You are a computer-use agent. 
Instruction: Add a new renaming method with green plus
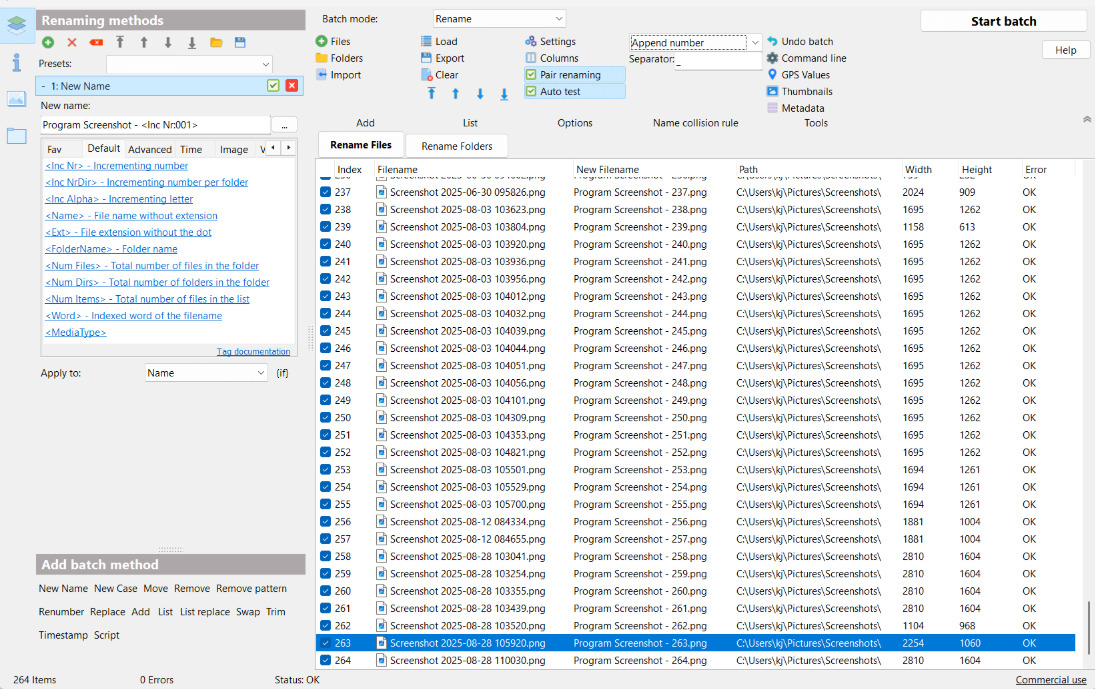click(48, 42)
